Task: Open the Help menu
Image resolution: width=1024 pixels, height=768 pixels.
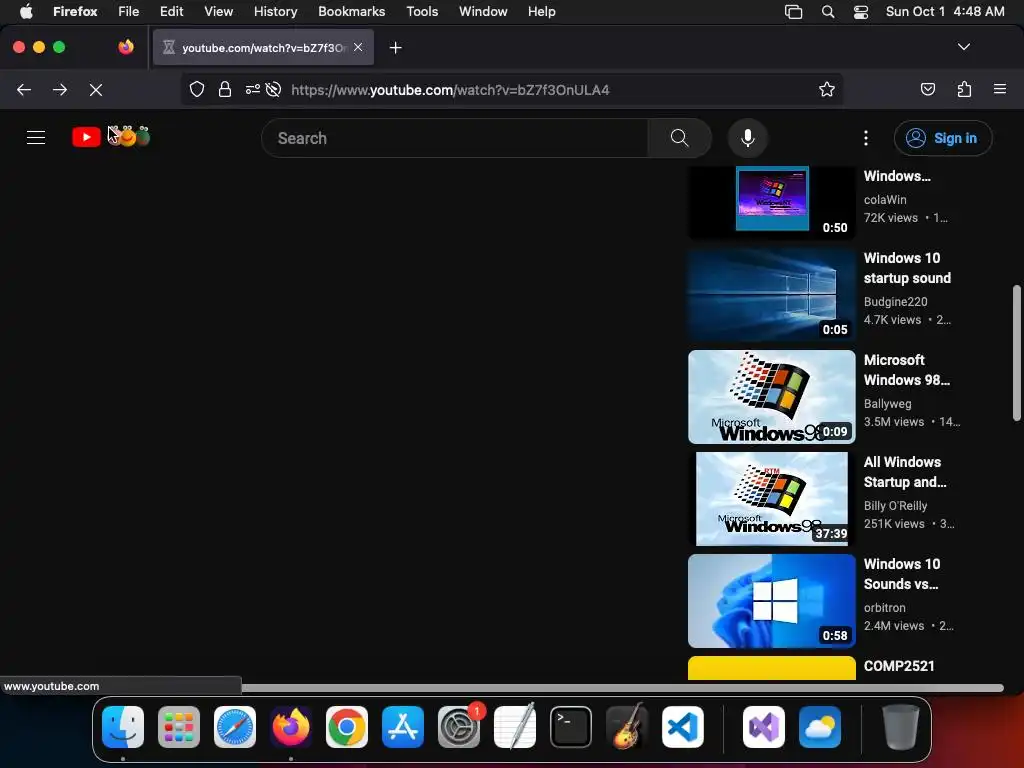Action: [541, 11]
